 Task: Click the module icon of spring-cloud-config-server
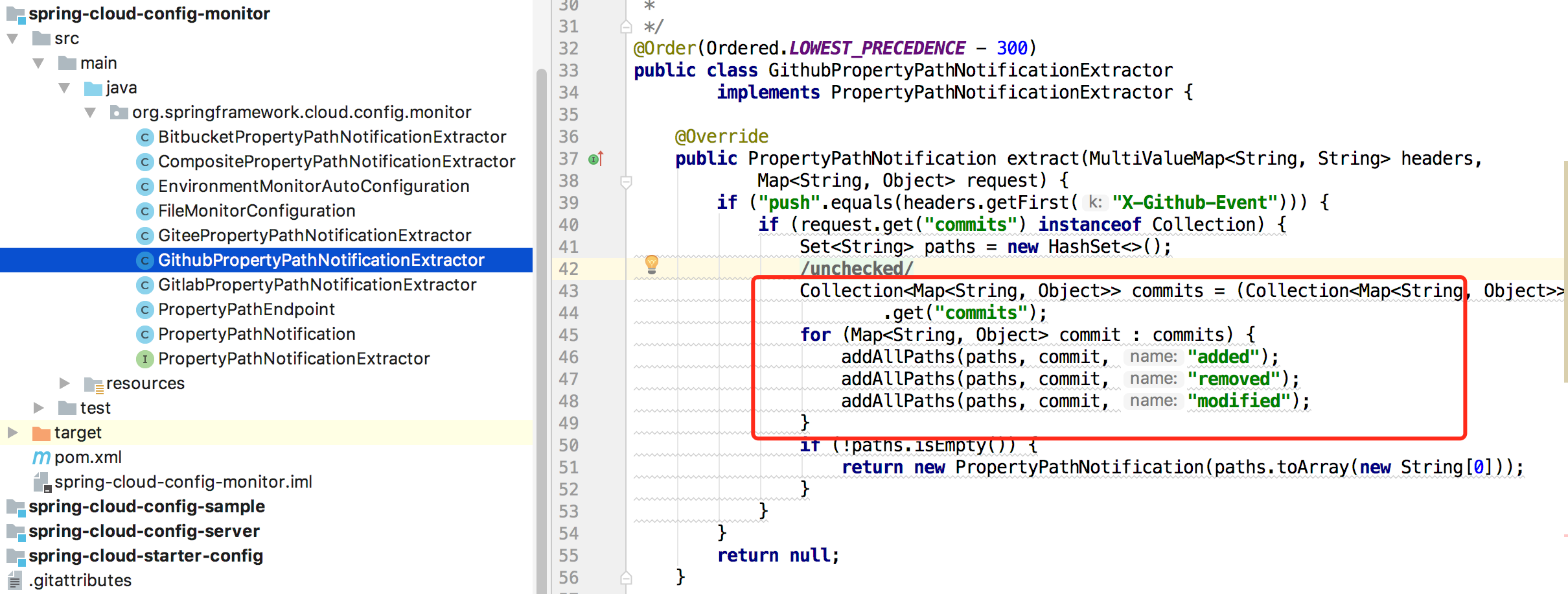[16, 532]
